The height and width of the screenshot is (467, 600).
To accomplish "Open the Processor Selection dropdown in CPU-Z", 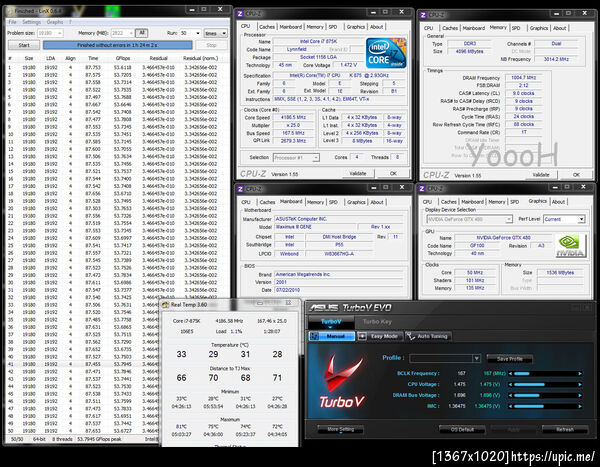I will (x=316, y=157).
